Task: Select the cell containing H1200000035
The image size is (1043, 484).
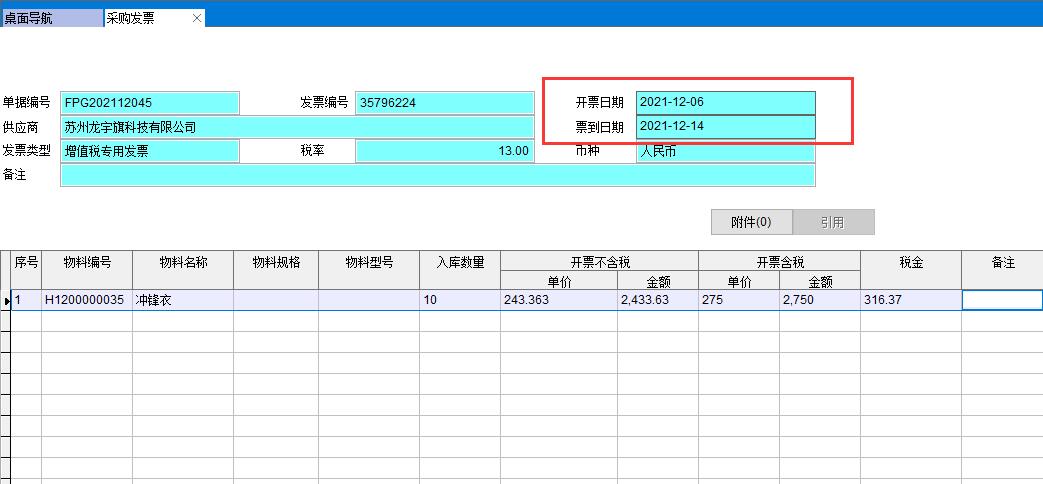Action: click(86, 300)
